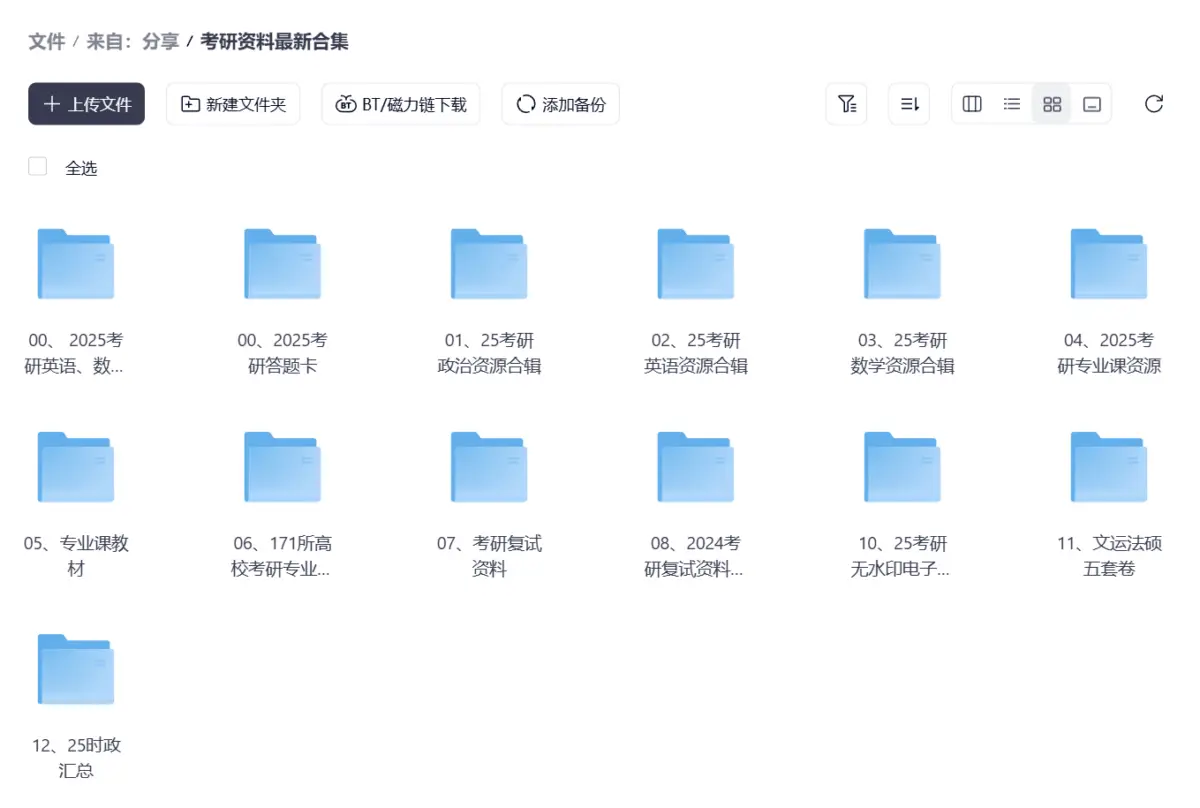Click the name text 02、25考研英语资源合辑

point(696,353)
